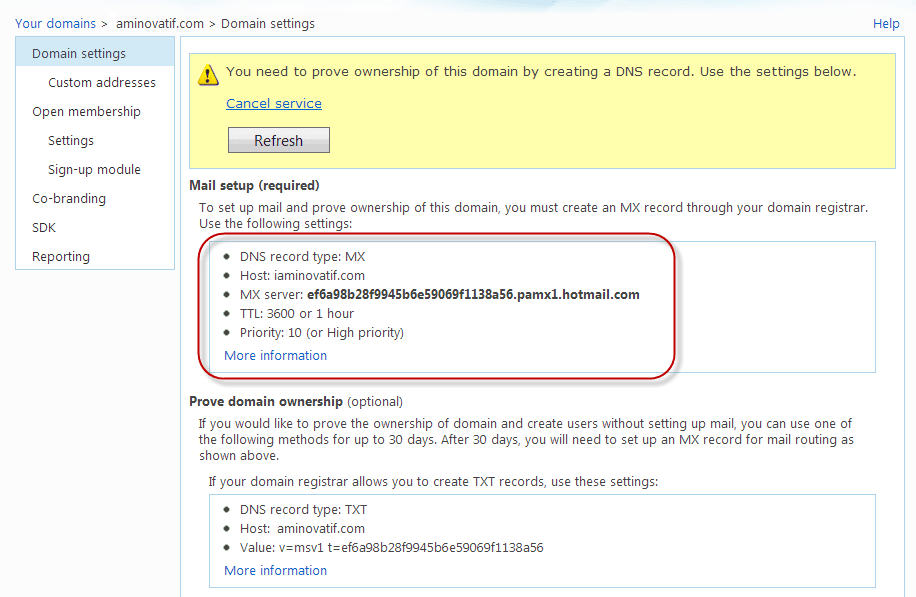Open the Sign-up module page
916x597 pixels.
pyautogui.click(x=94, y=169)
